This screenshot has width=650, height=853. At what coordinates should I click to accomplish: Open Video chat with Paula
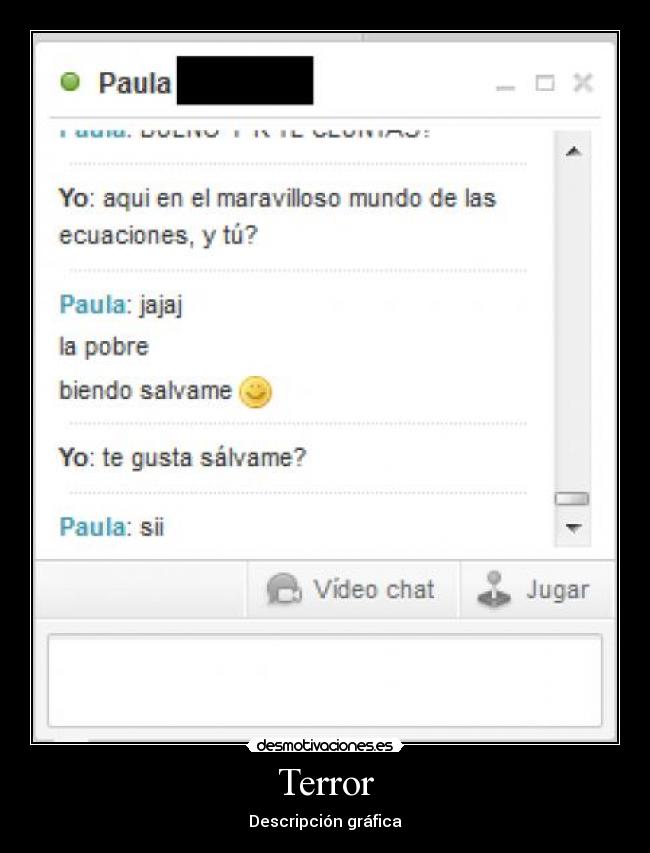point(352,589)
